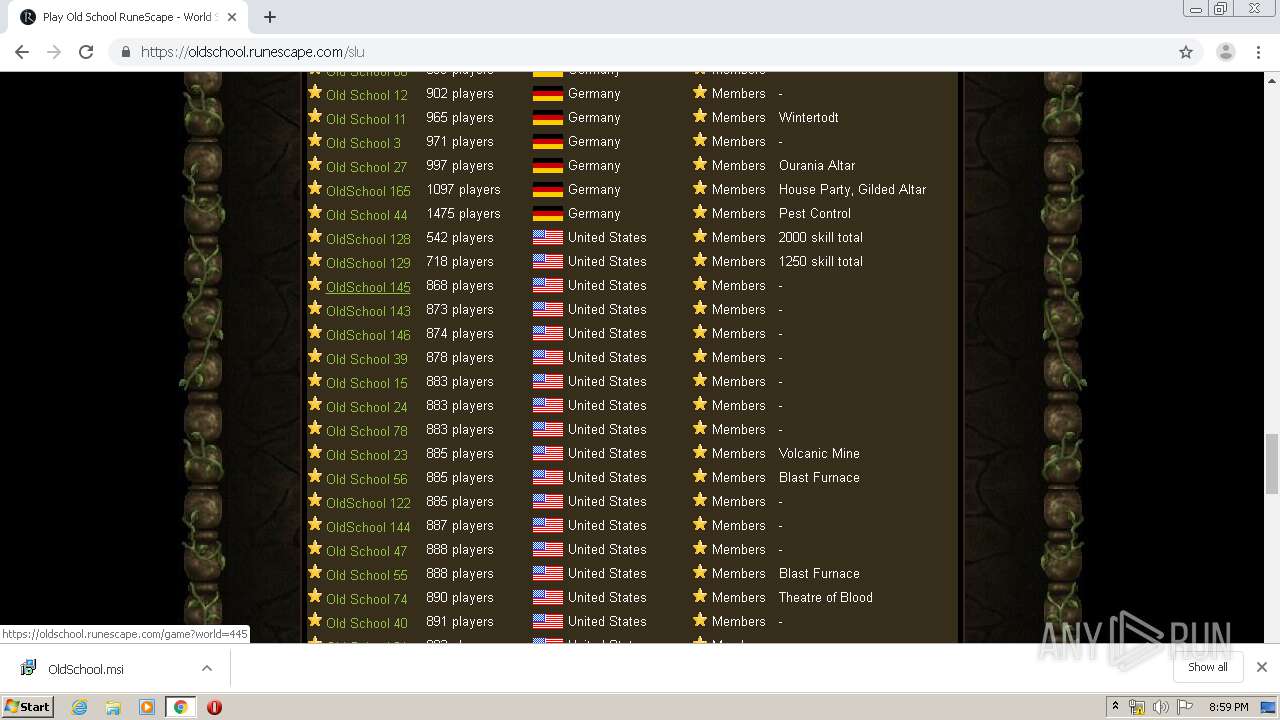The height and width of the screenshot is (720, 1280).
Task: Switch to the Chrome taskbar icon
Action: click(x=180, y=707)
